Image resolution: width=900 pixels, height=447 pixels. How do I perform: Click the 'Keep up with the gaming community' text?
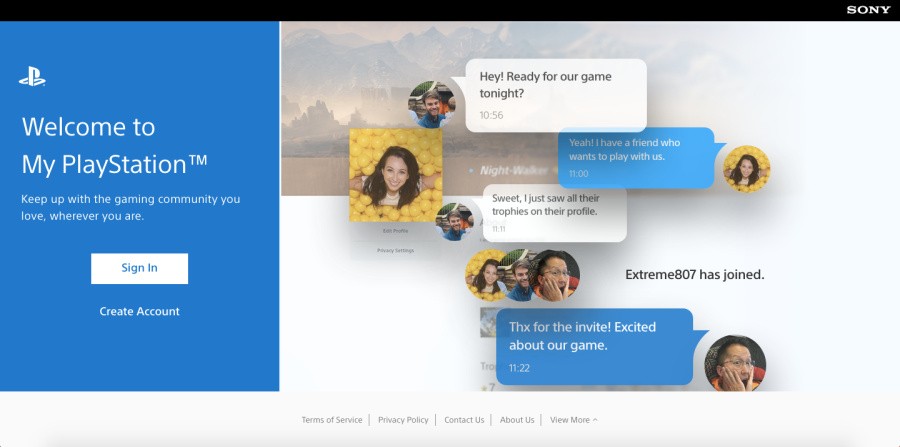(x=131, y=208)
